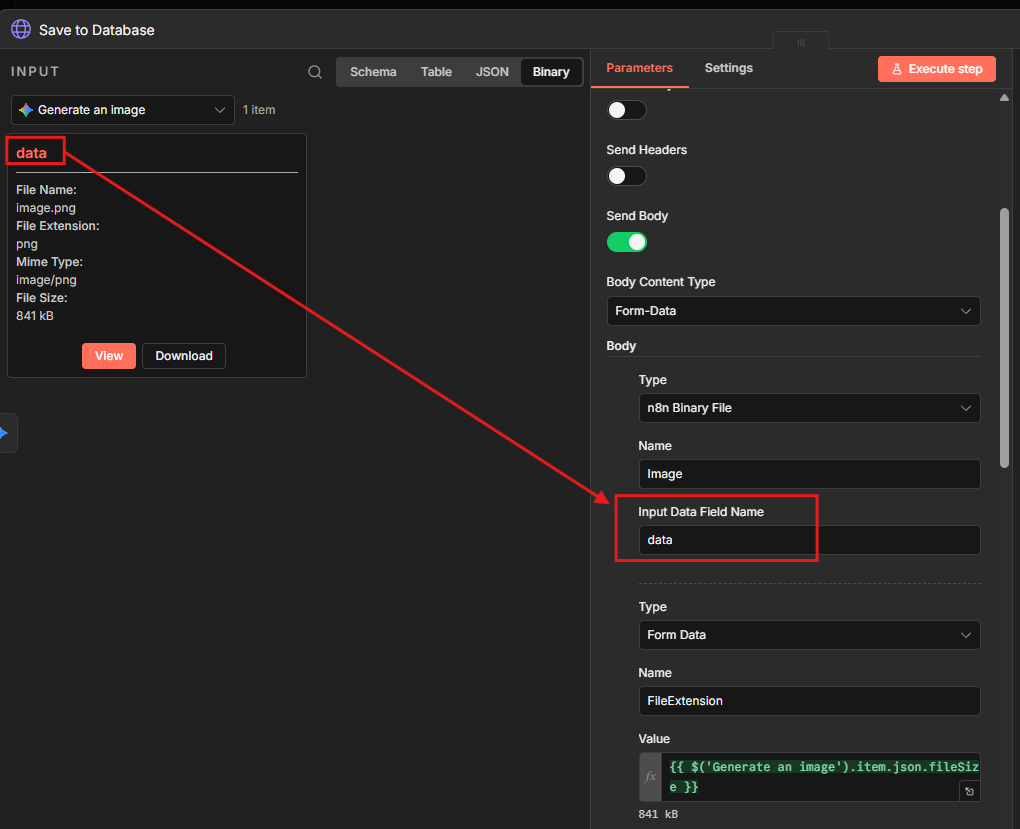1020x829 pixels.
Task: Toggle the partially hidden switch above Send Headers
Action: (626, 110)
